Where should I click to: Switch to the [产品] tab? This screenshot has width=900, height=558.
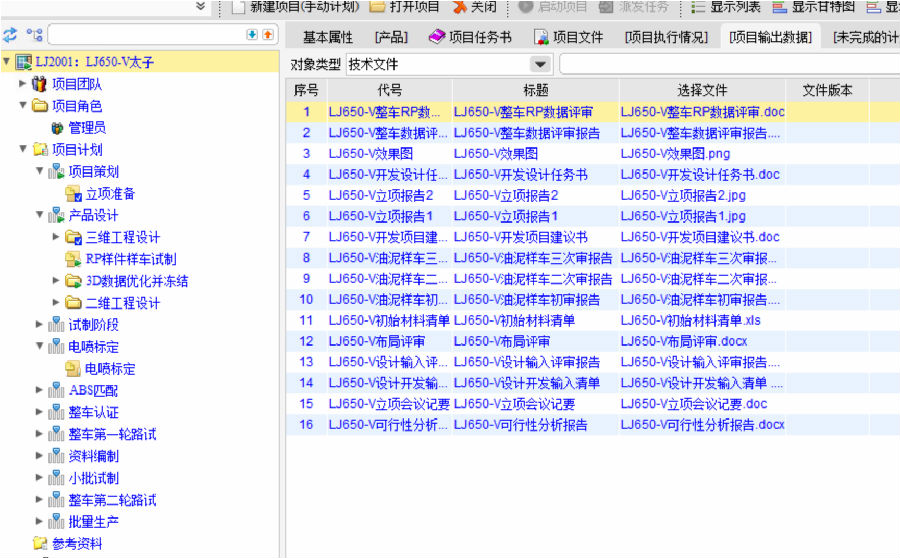click(x=391, y=38)
